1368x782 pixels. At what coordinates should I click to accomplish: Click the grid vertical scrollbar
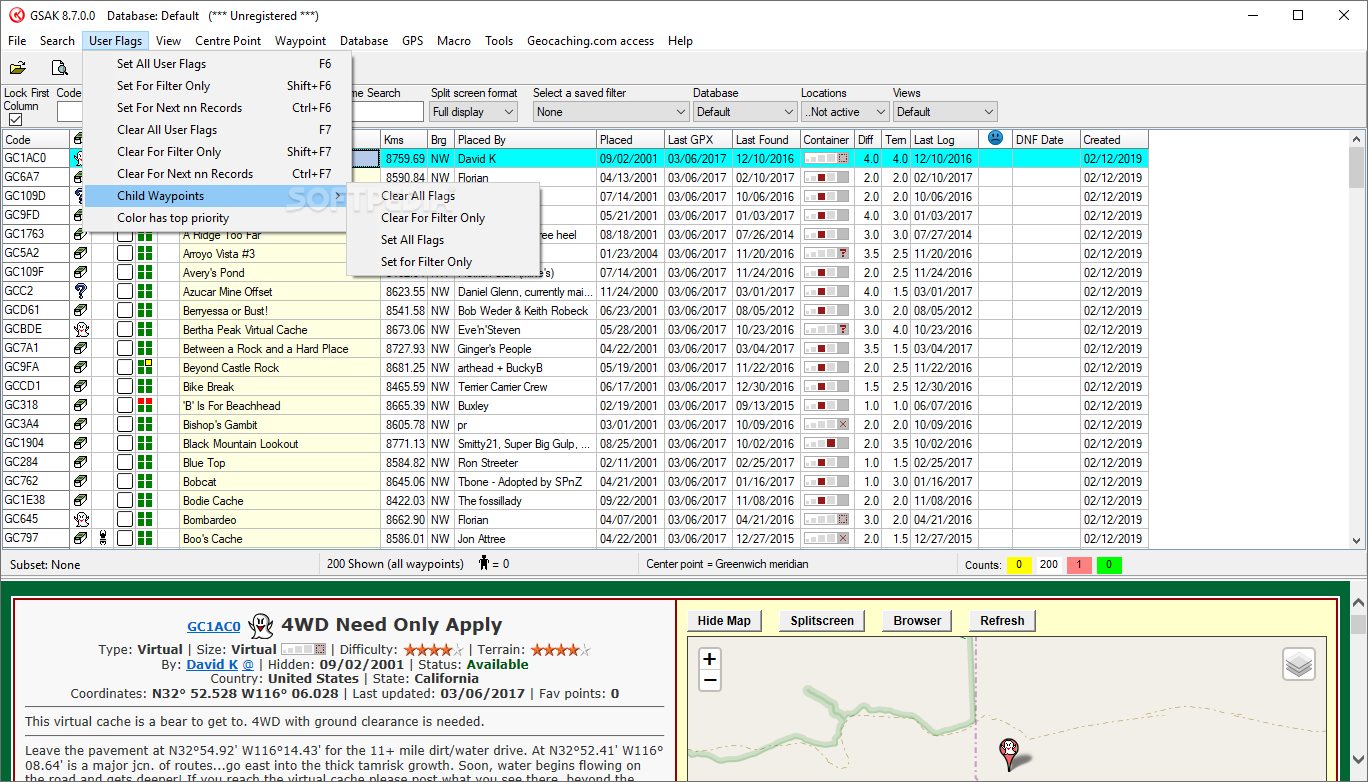pos(1357,340)
